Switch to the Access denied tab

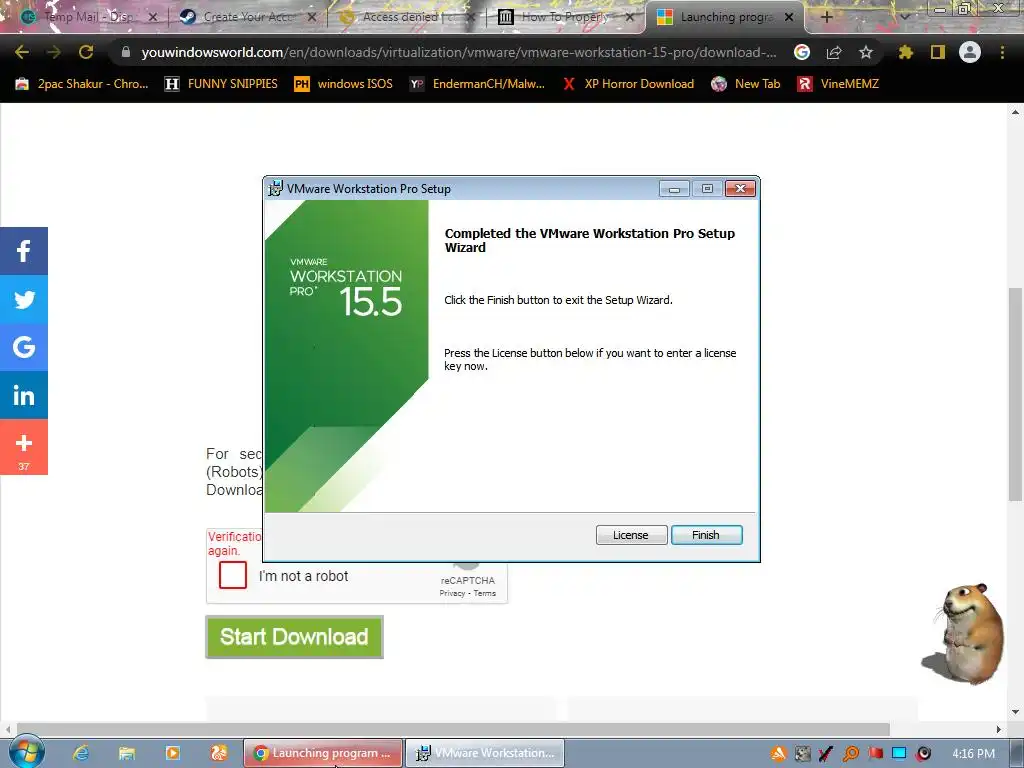(407, 17)
